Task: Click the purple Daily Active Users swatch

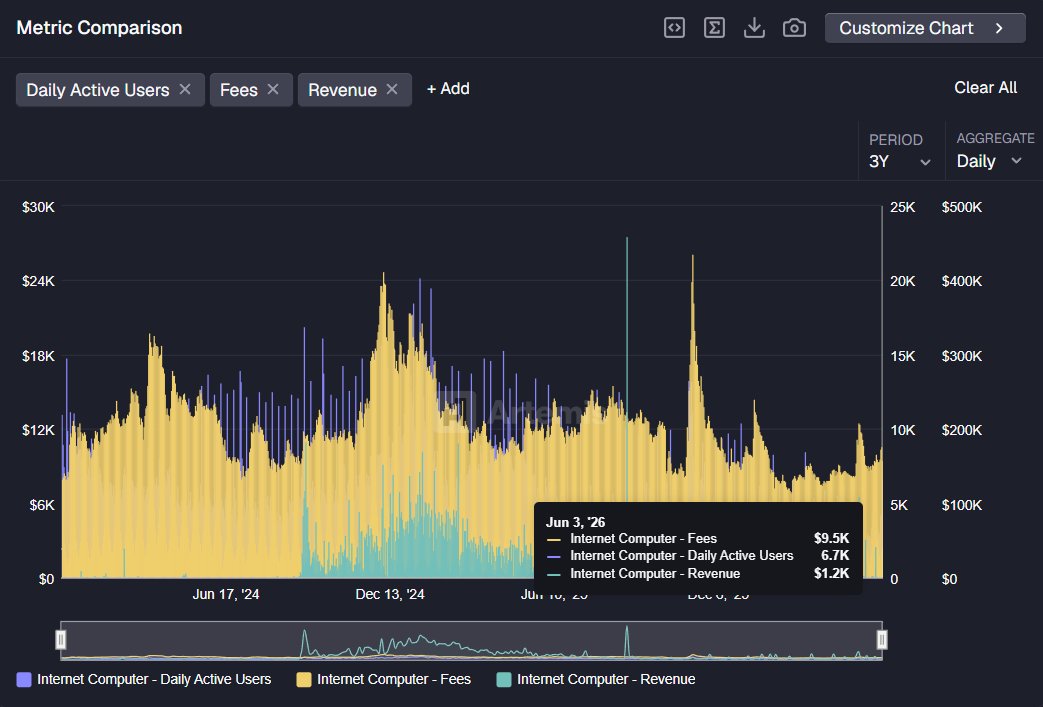Action: (x=24, y=680)
